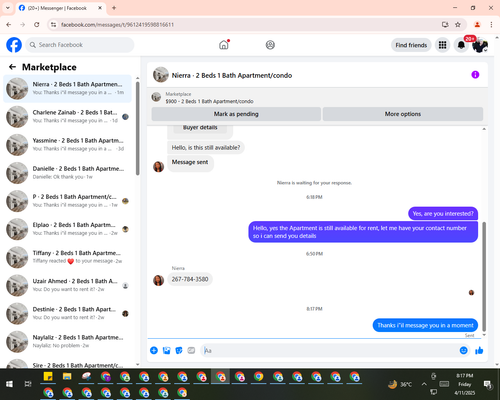
Task: Open File Explorer from taskbar
Action: pyautogui.click(x=67, y=376)
